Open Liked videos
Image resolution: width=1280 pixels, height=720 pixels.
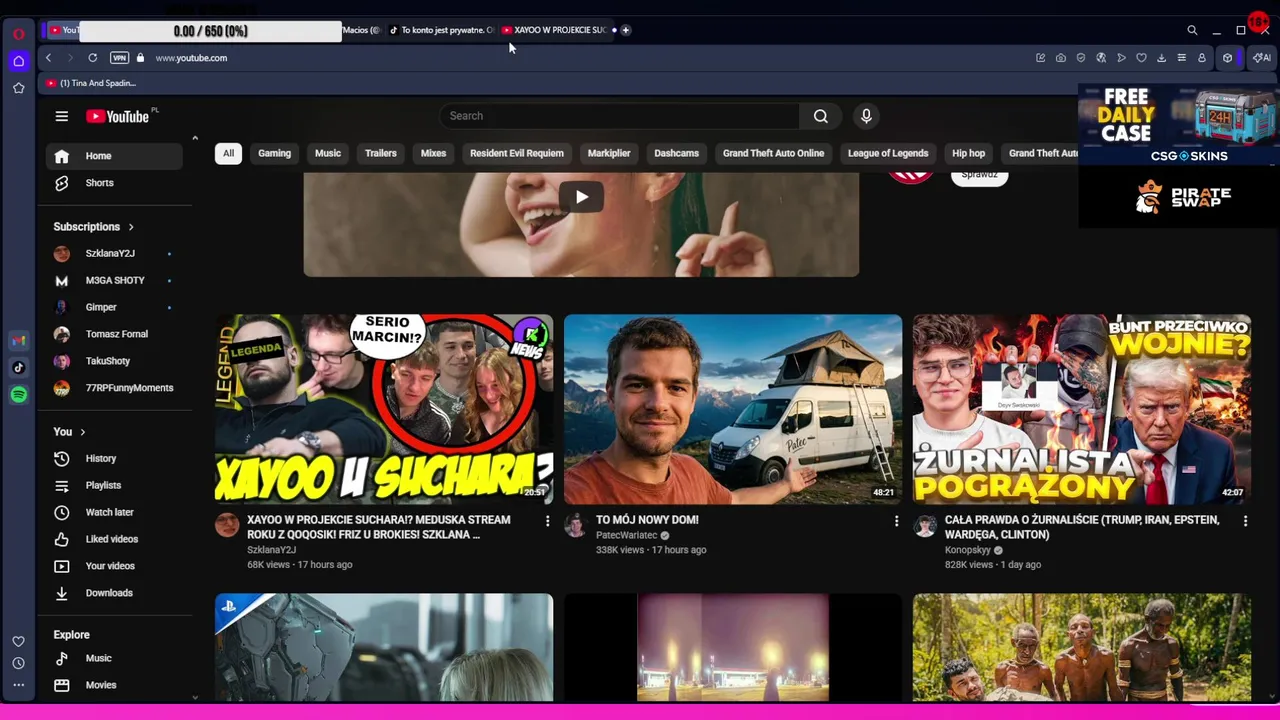(x=114, y=539)
